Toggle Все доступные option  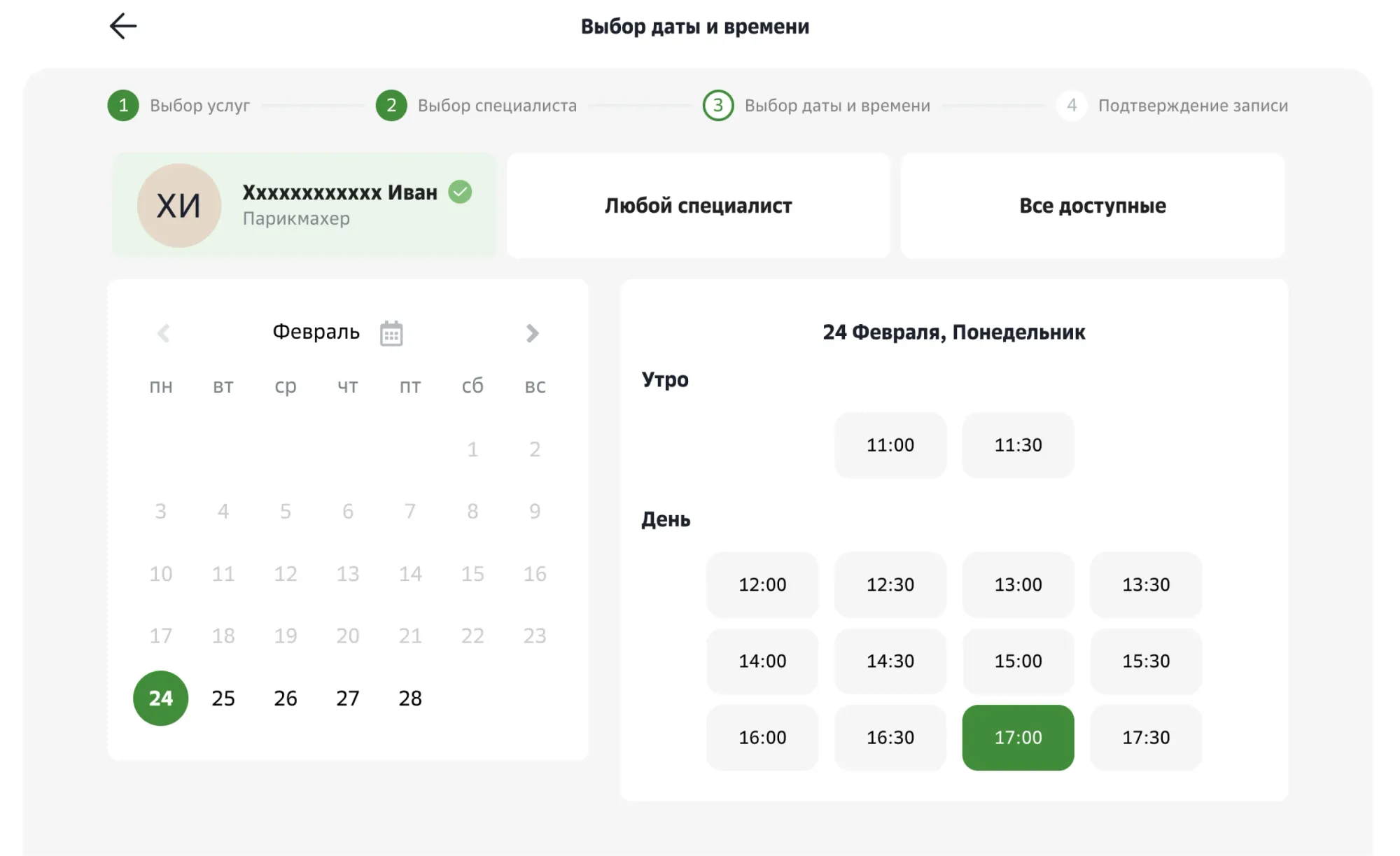coord(1092,205)
